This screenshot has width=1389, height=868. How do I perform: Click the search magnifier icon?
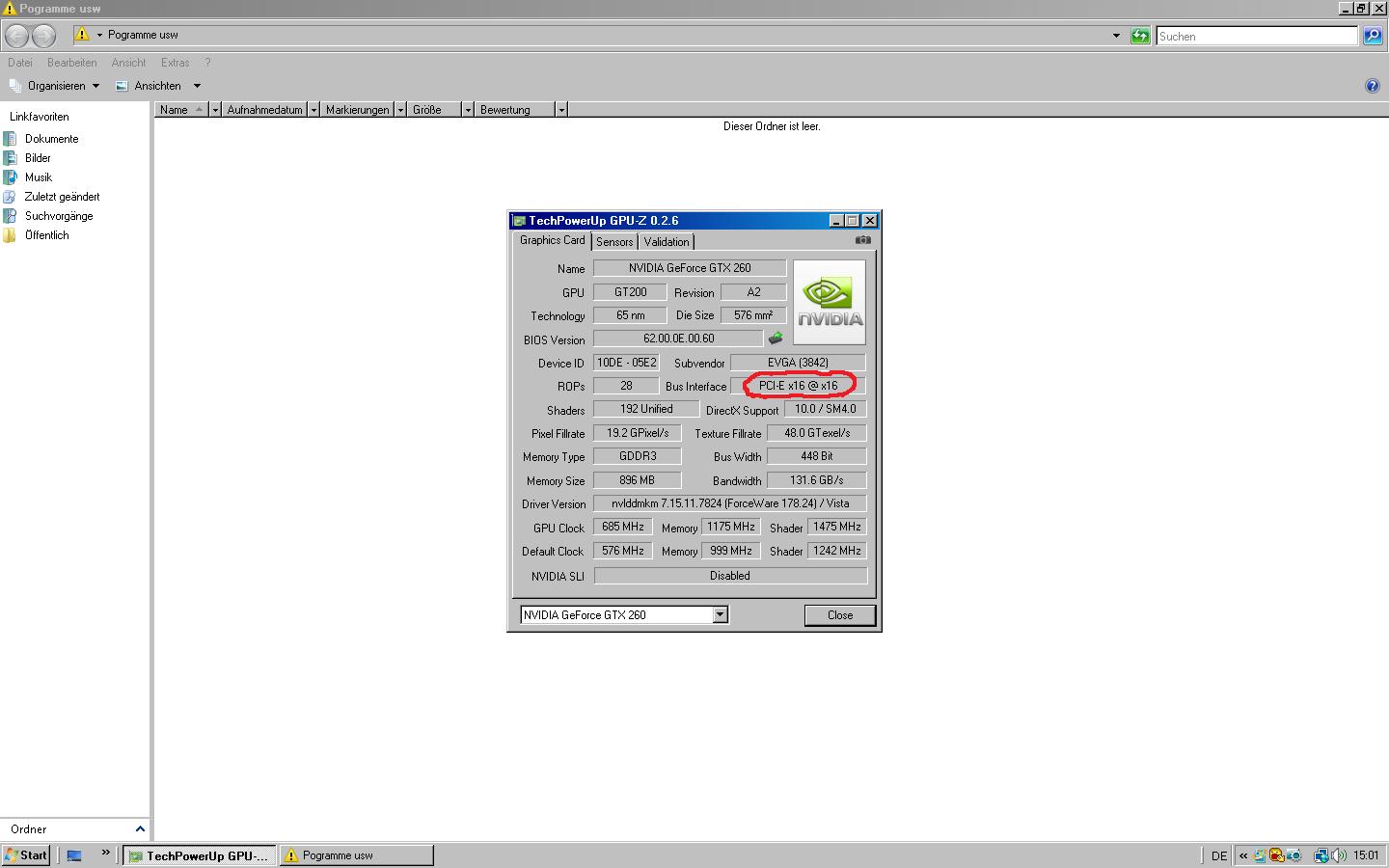[x=1372, y=36]
